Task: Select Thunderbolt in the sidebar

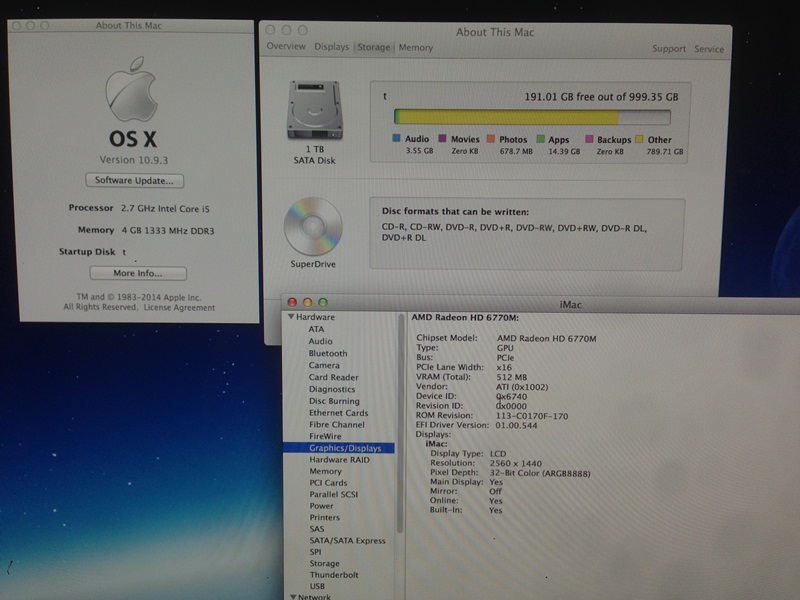Action: 334,575
